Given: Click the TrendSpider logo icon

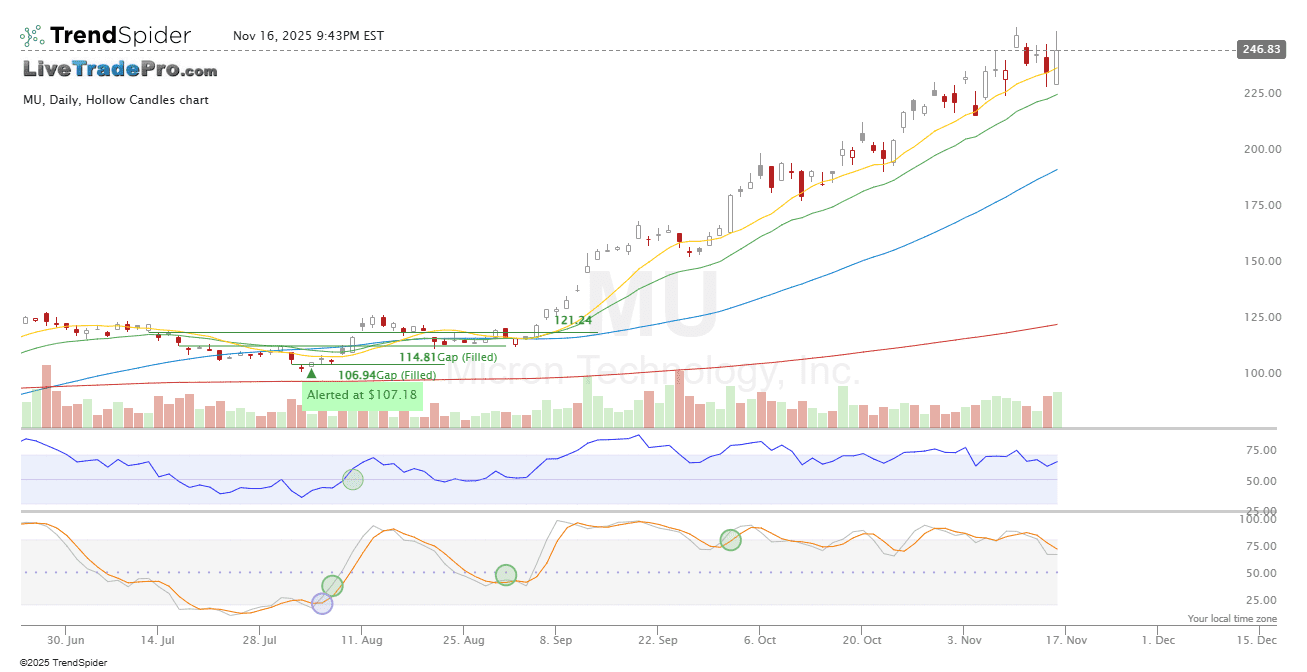Looking at the screenshot, I should pos(32,36).
